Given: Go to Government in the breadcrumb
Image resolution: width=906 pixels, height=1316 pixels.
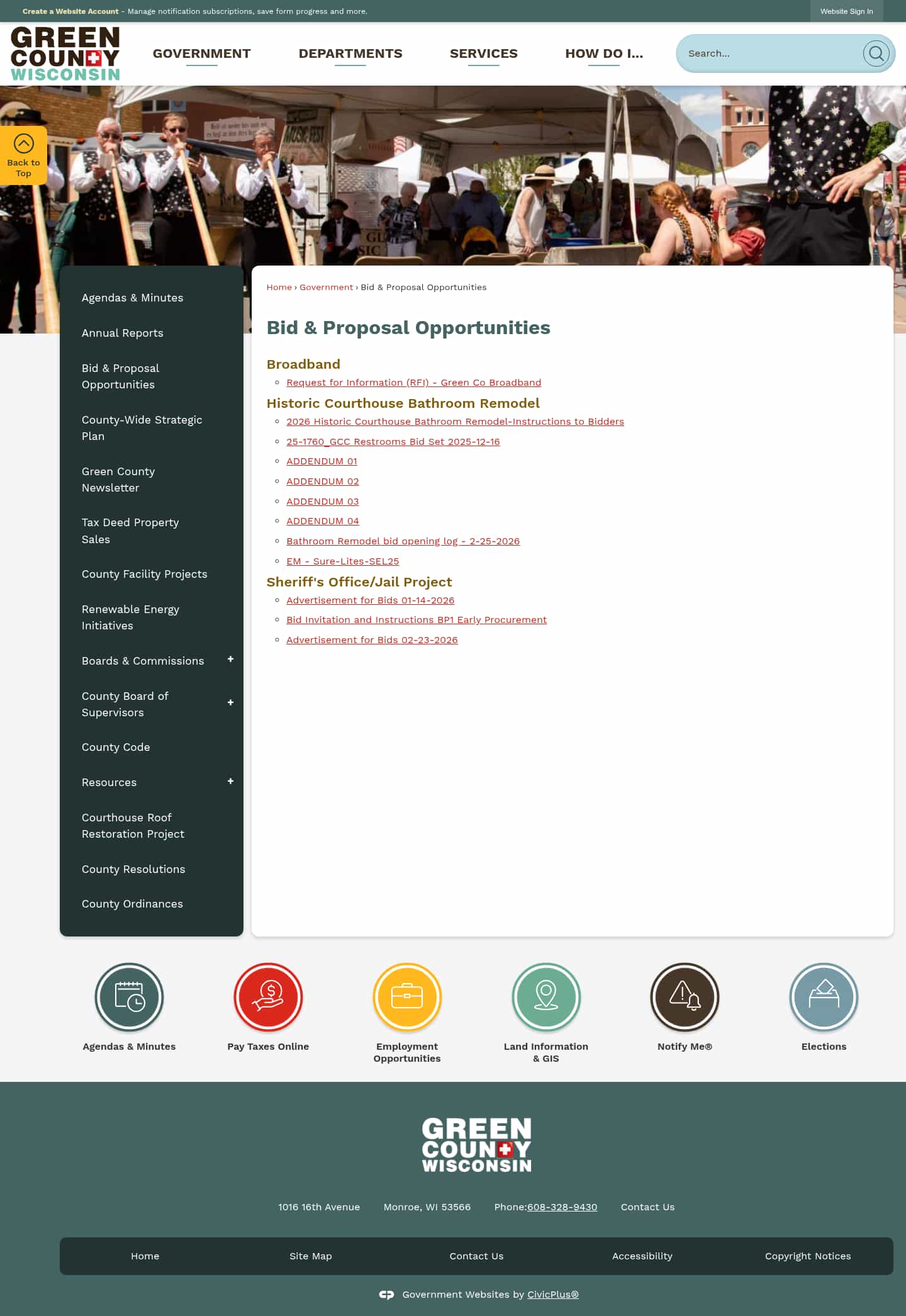Looking at the screenshot, I should (x=327, y=287).
